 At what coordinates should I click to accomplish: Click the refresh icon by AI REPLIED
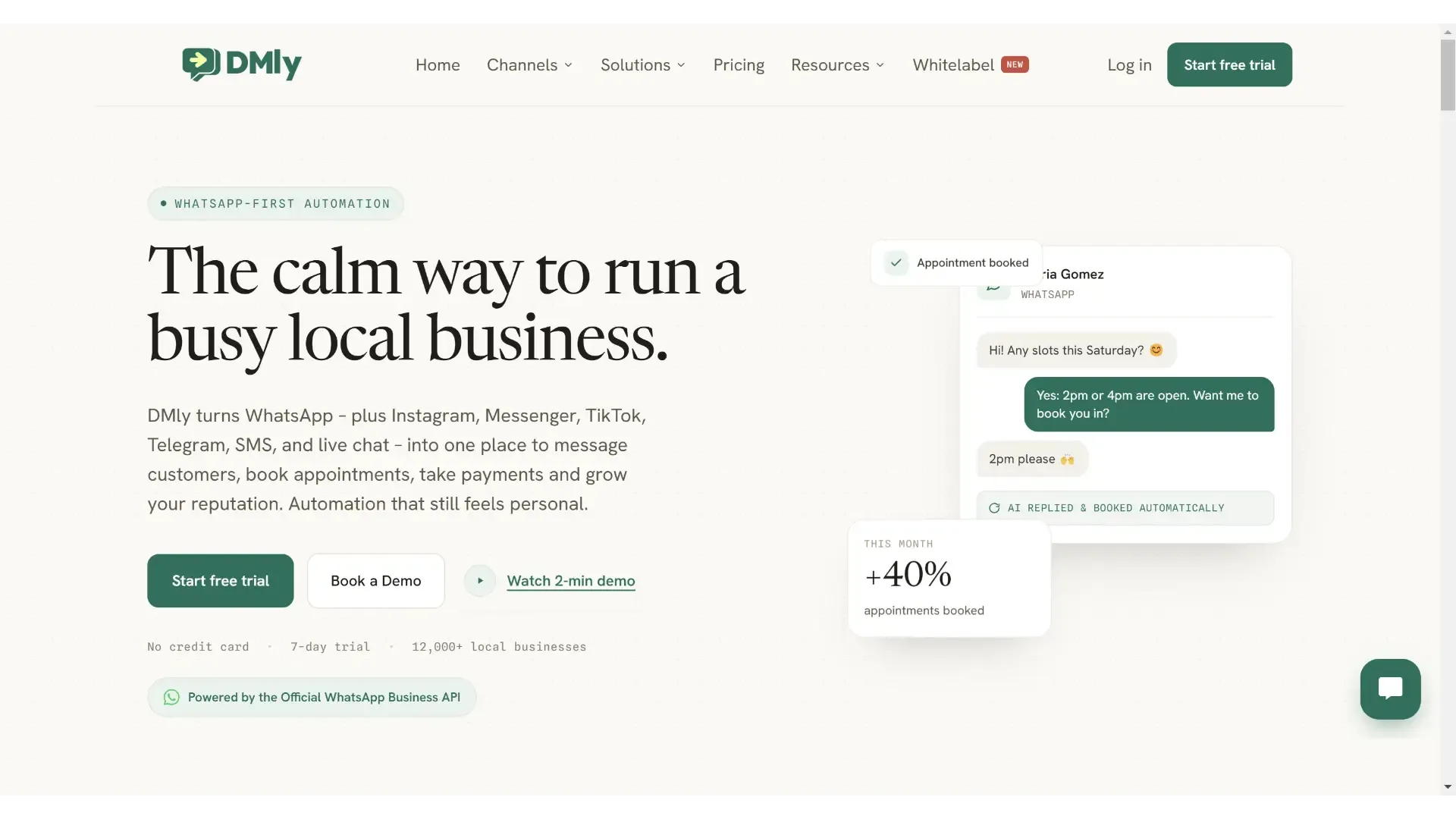[994, 508]
